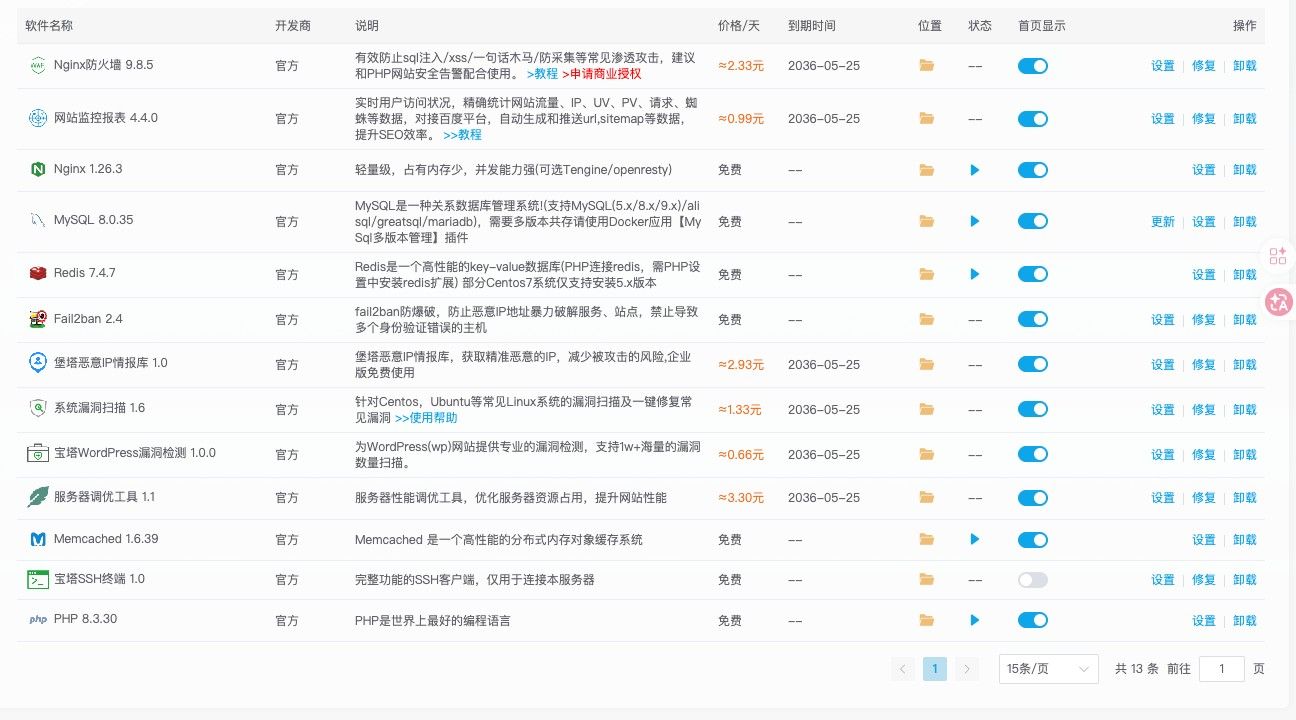Click the Nginx green N logo
Image resolution: width=1296 pixels, height=720 pixels.
coord(37,169)
